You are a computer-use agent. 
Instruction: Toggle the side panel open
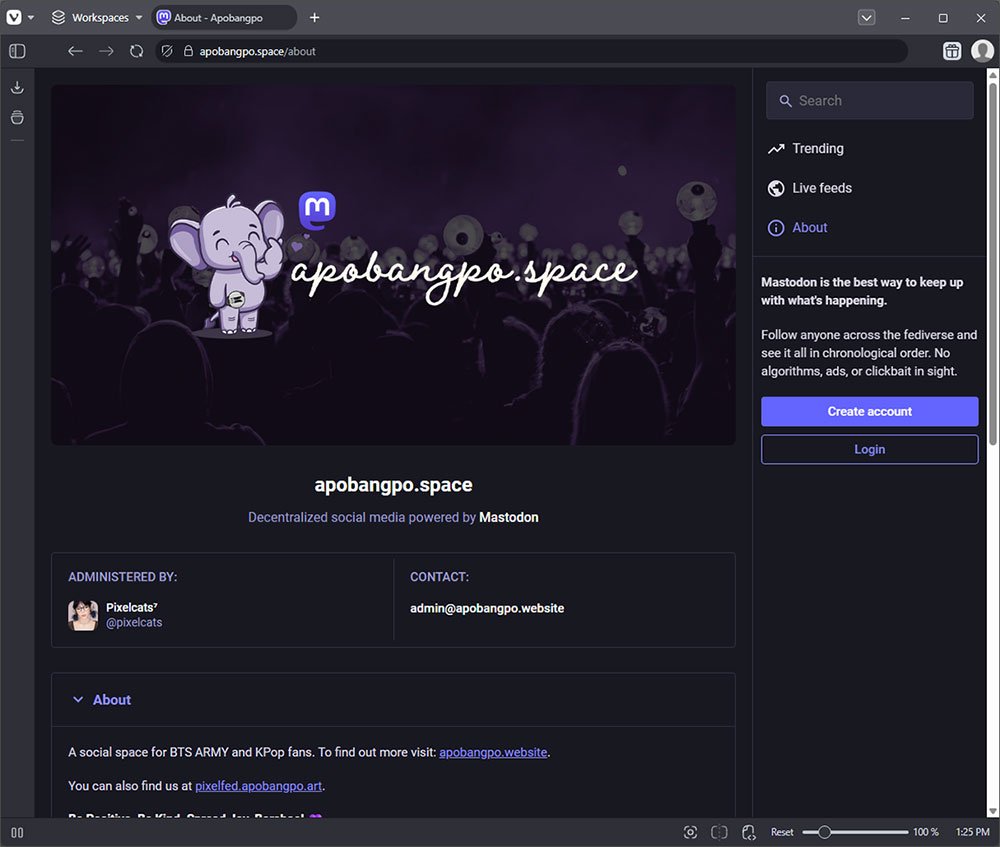[16, 50]
